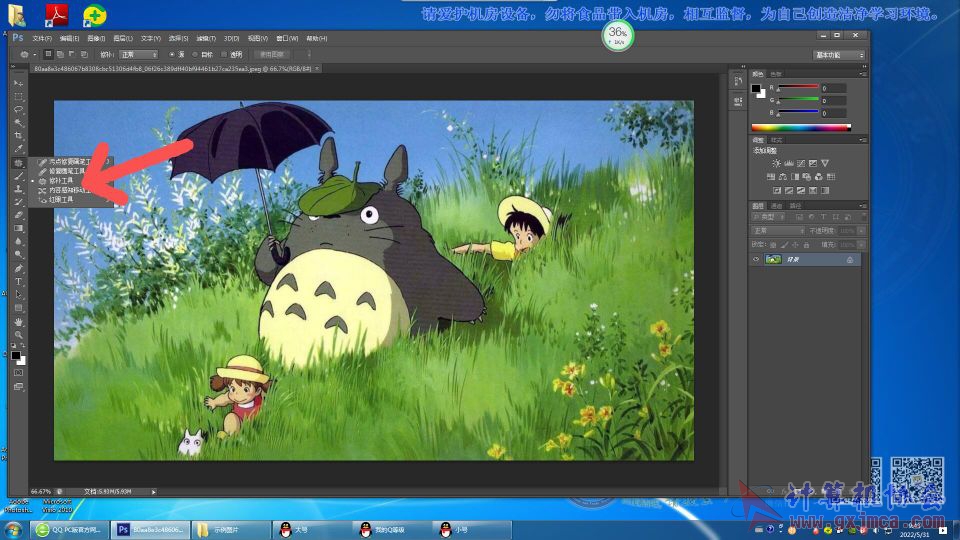This screenshot has width=960, height=540.
Task: Click the Patch tool button in toolbox
Action: pos(18,163)
